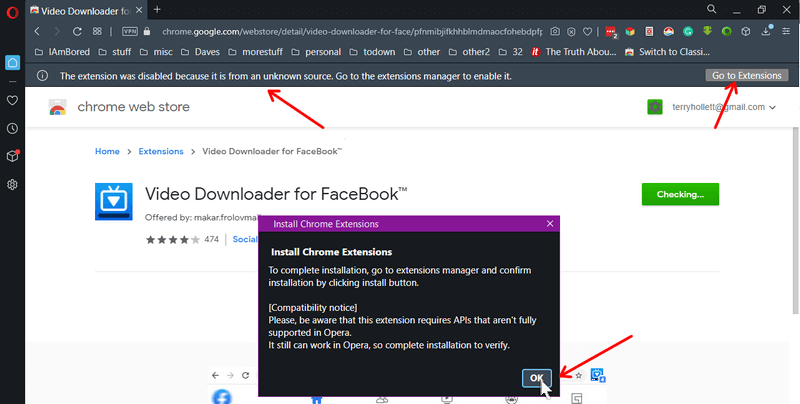This screenshot has height=404, width=800.
Task: Open the Social category link
Action: coord(245,239)
